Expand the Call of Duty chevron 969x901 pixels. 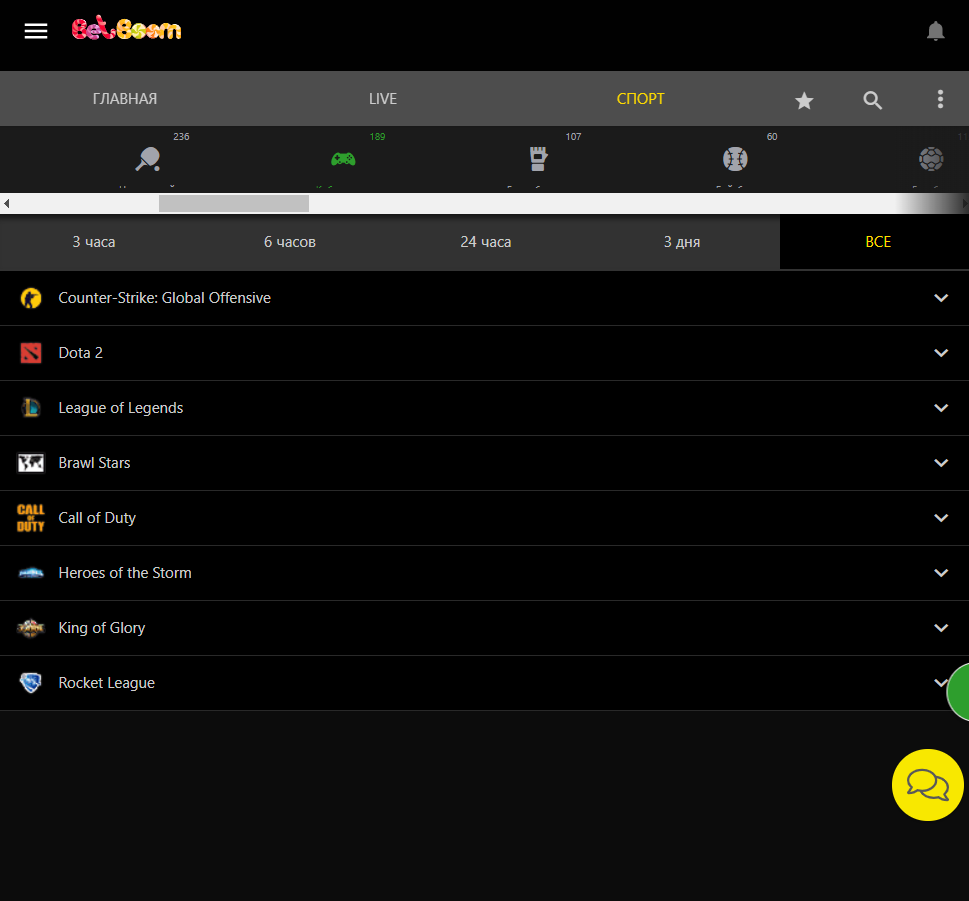(x=941, y=518)
